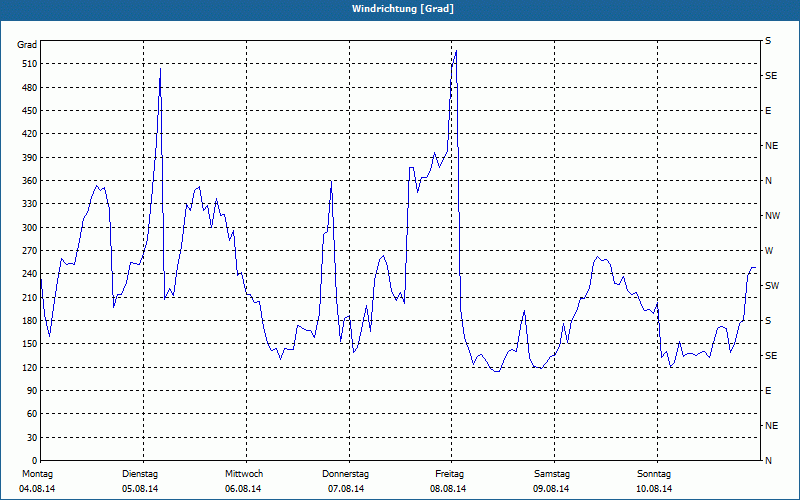Click the 'NW' compass label on the right axis

coord(772,216)
